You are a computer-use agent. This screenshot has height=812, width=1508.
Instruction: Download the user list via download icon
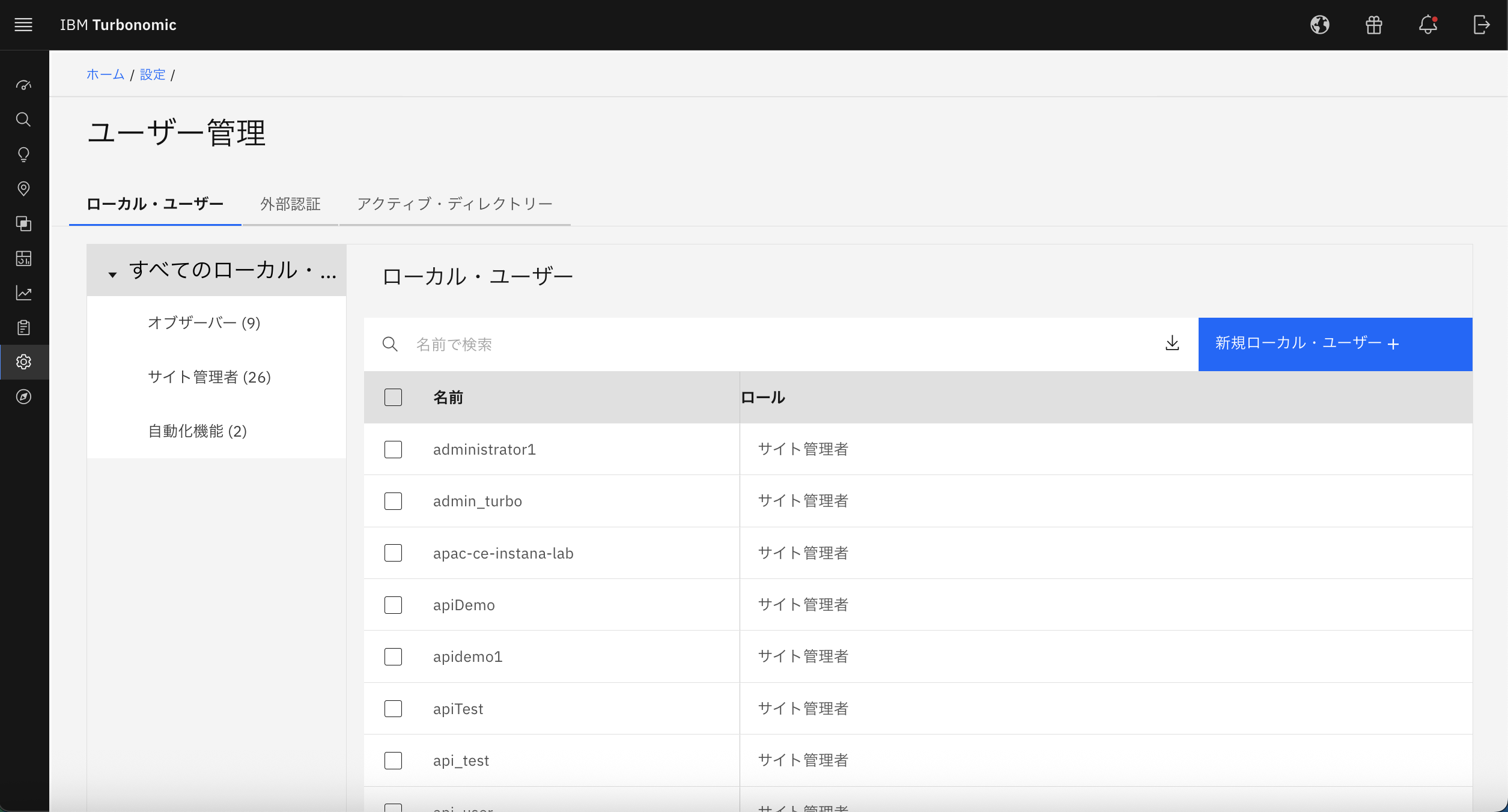click(x=1172, y=344)
